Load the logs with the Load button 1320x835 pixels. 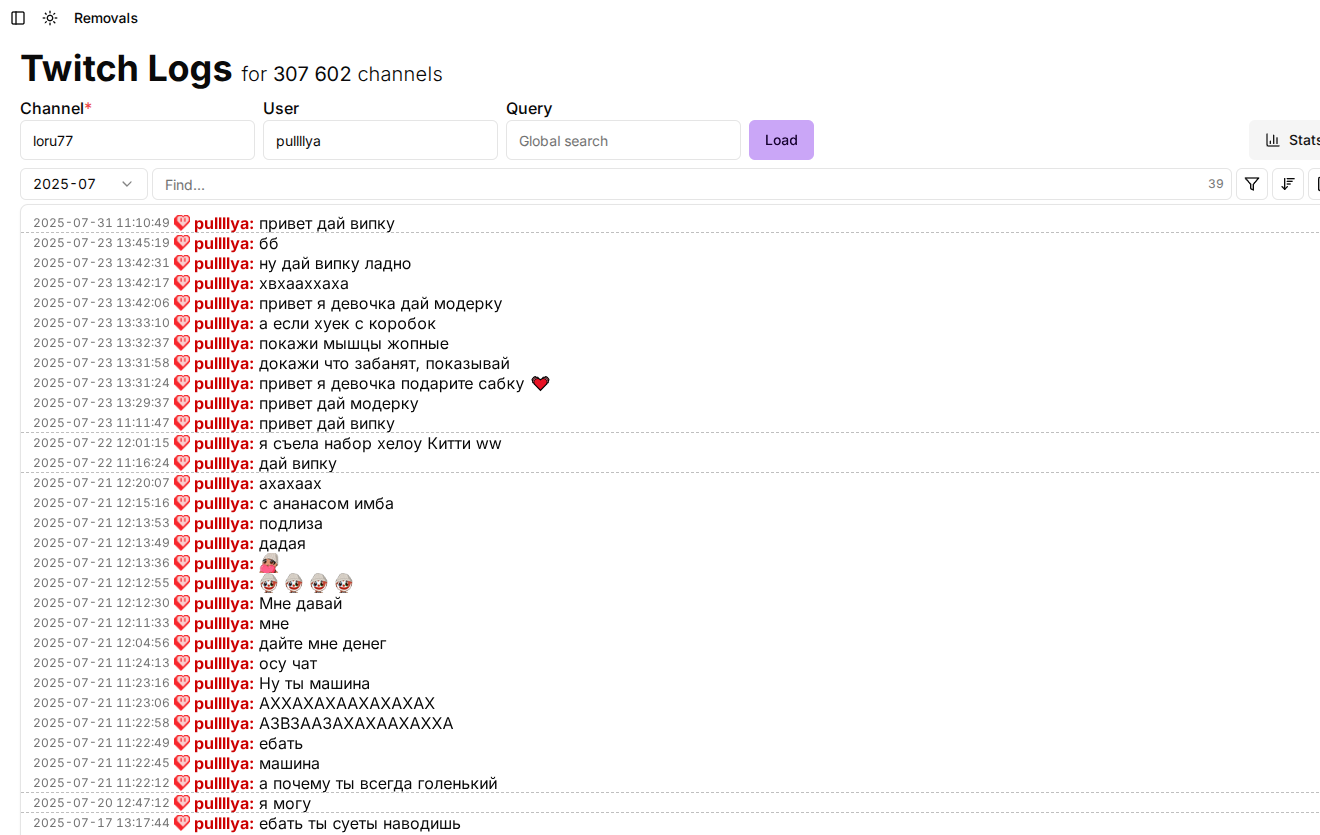pos(781,140)
